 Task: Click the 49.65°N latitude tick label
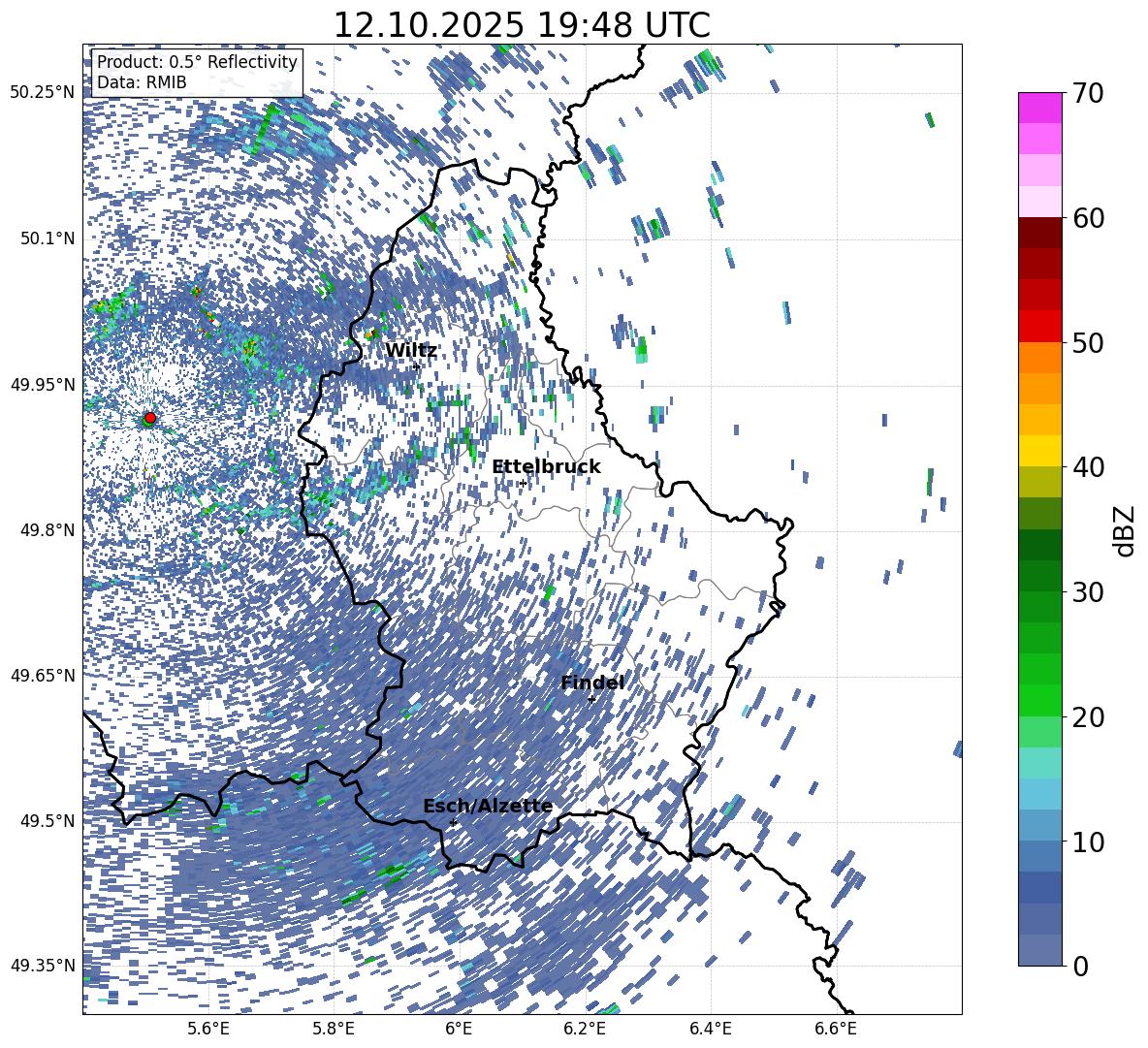(x=43, y=675)
